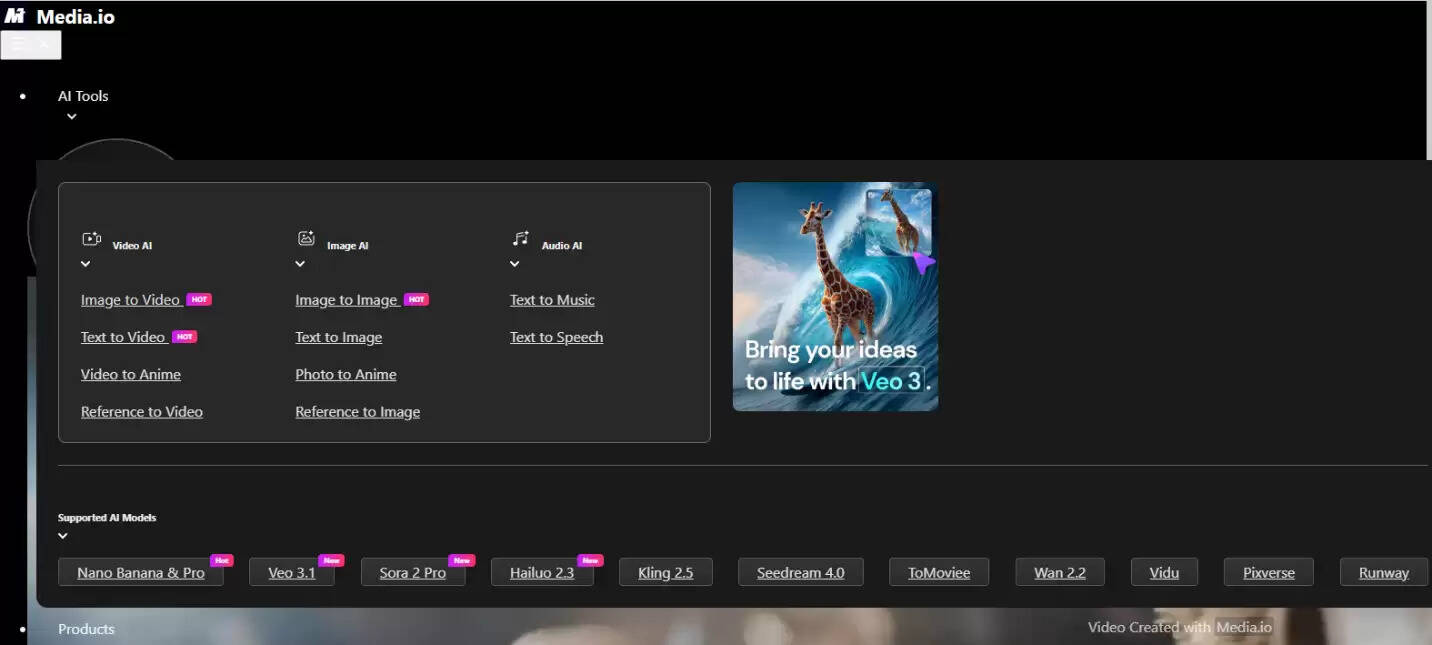Click the Audio AI music note icon
This screenshot has height=645, width=1432.
coord(521,239)
